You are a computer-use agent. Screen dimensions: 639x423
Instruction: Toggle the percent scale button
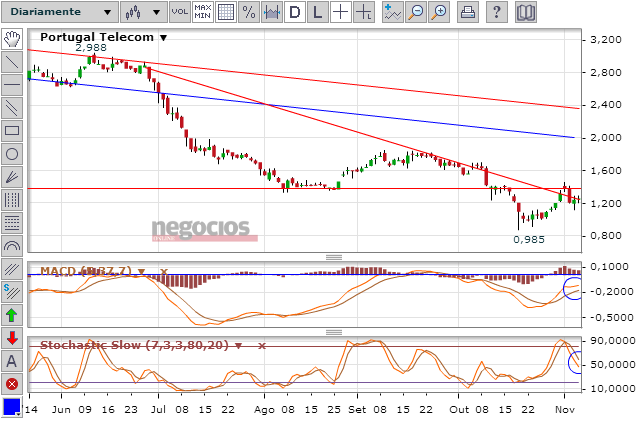click(x=249, y=12)
